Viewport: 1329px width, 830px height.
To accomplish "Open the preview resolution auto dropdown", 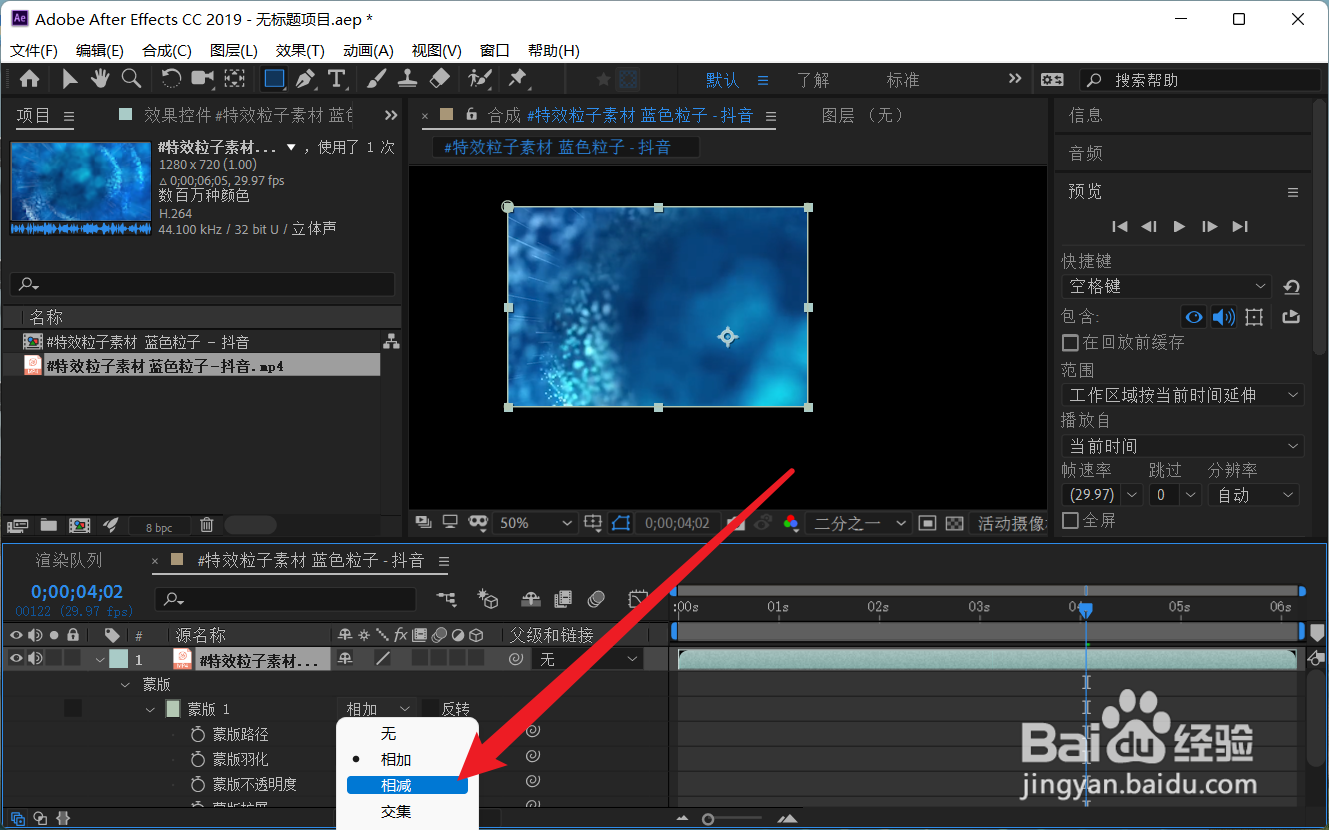I will [x=1253, y=495].
